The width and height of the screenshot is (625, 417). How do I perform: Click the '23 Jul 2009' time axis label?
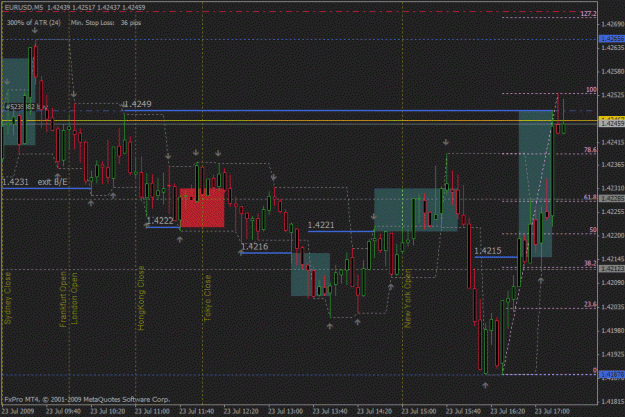click(18, 411)
